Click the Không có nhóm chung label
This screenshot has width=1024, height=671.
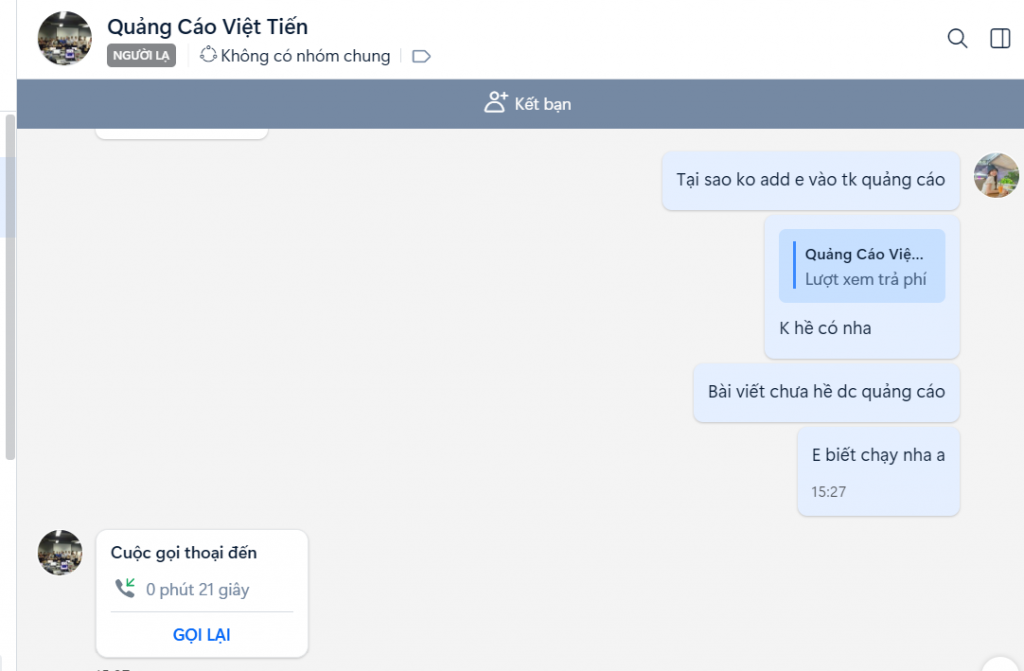click(305, 56)
